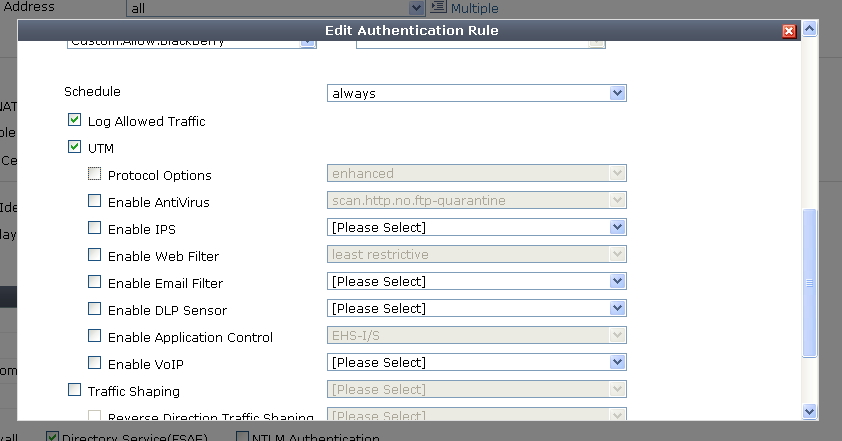Image resolution: width=842 pixels, height=441 pixels.
Task: Enable Traffic Shaping checkbox
Action: pyautogui.click(x=75, y=389)
